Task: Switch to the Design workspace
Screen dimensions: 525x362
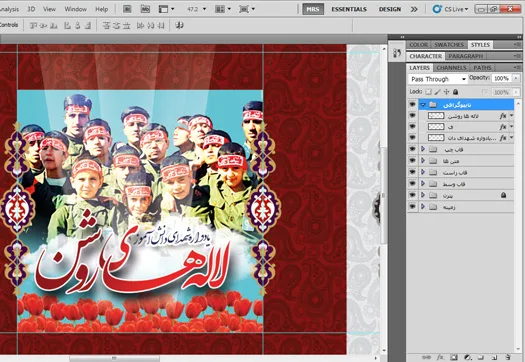Action: (x=390, y=9)
